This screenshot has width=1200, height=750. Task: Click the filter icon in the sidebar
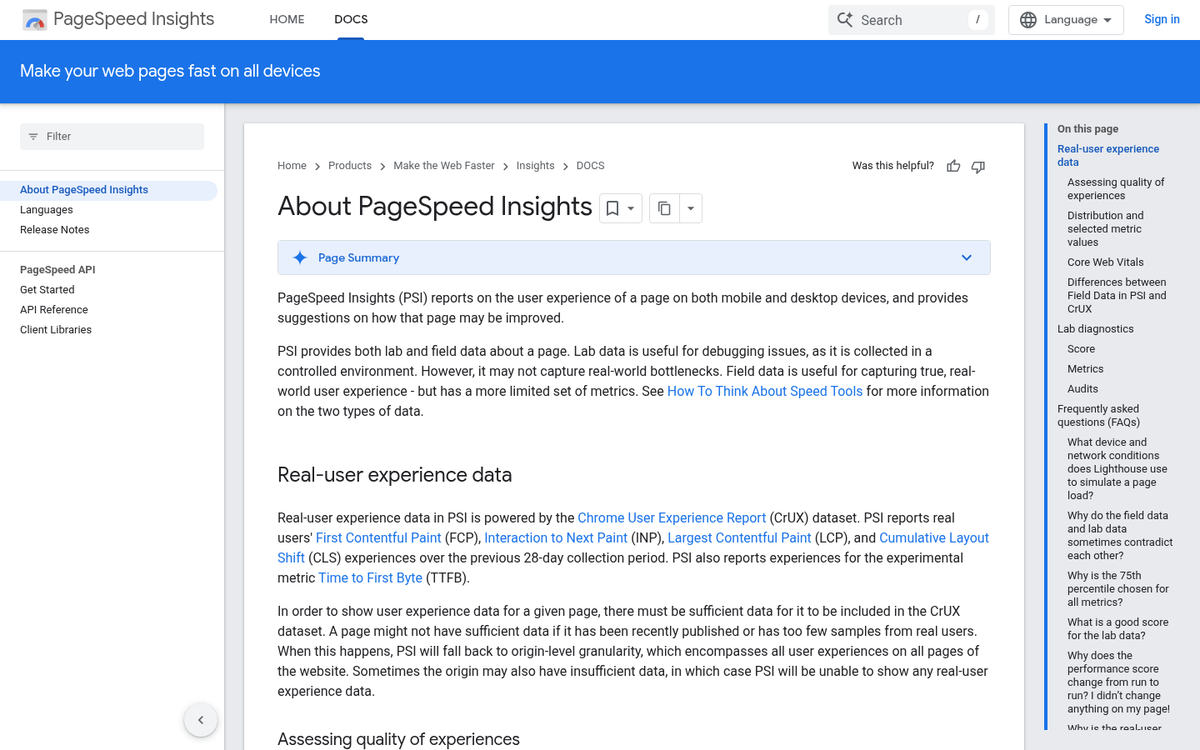(x=35, y=135)
